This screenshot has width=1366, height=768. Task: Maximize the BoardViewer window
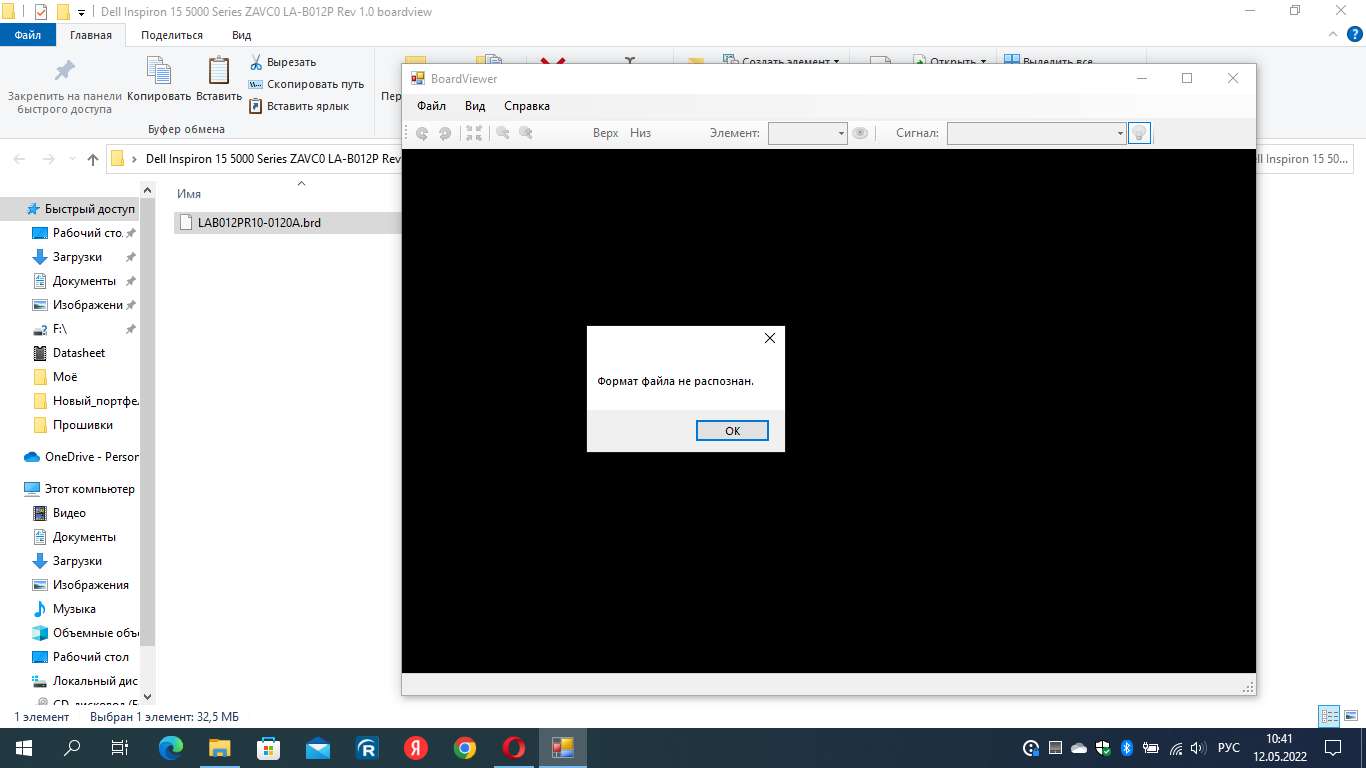(1187, 78)
